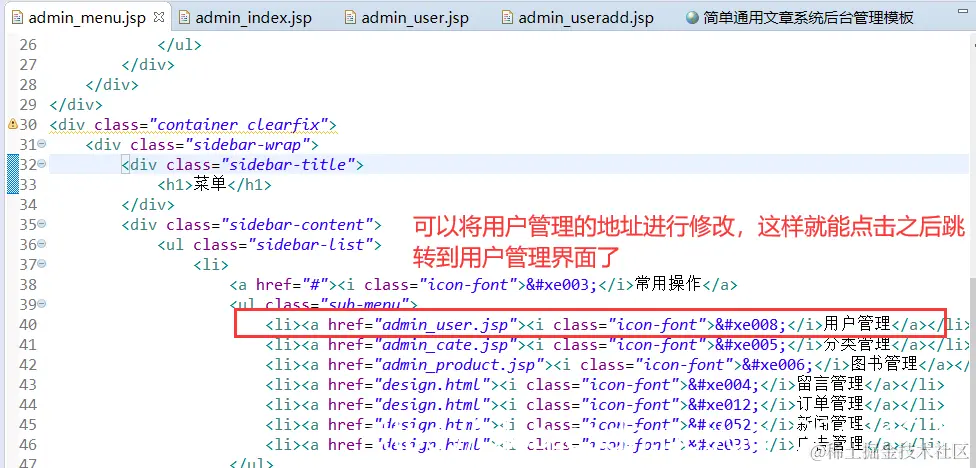Click the file icon on the admin_menu.jsp tab
The width and height of the screenshot is (976, 468).
coord(17,17)
